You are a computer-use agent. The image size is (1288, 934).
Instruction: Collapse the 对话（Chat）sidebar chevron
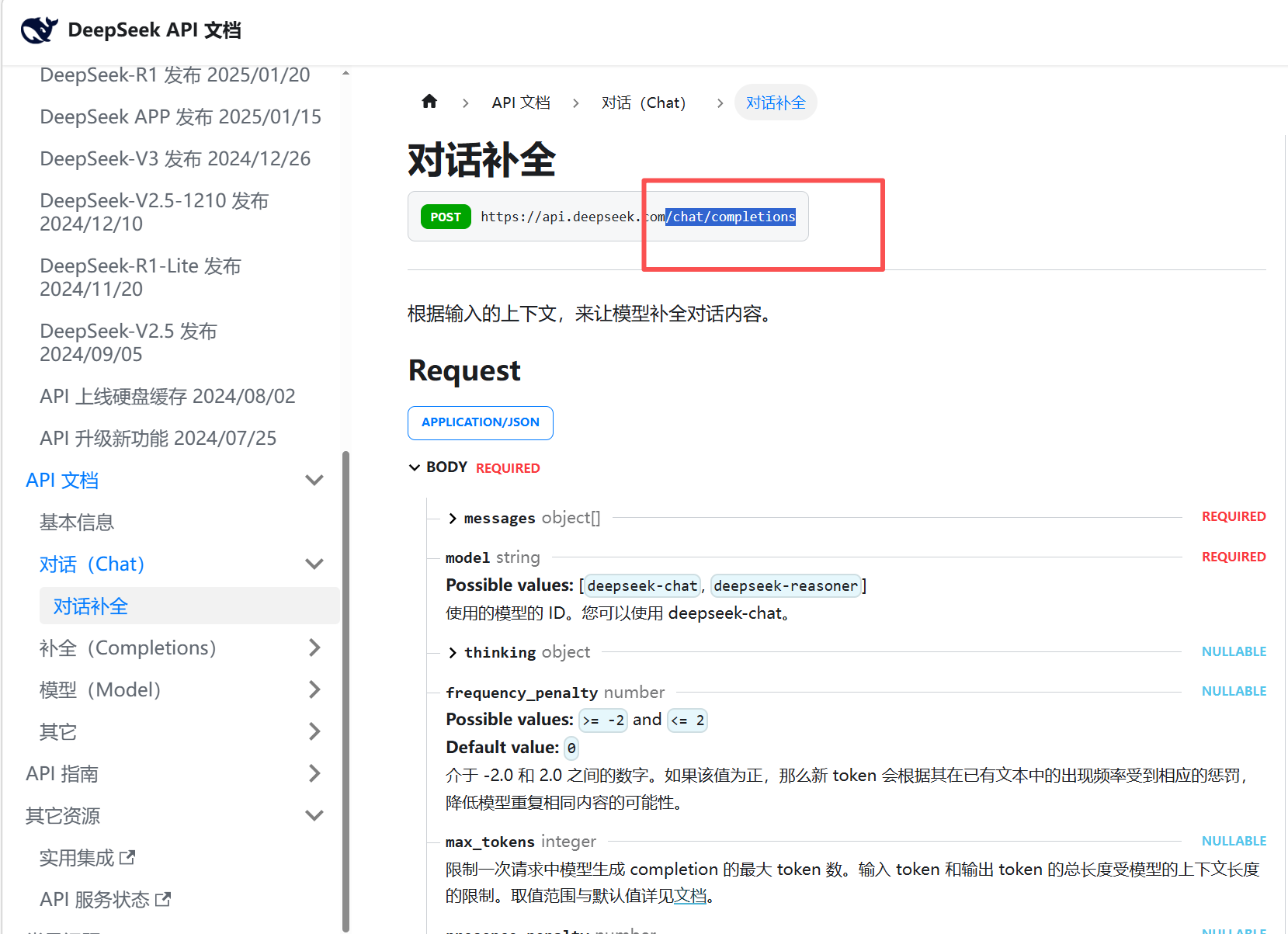point(314,564)
